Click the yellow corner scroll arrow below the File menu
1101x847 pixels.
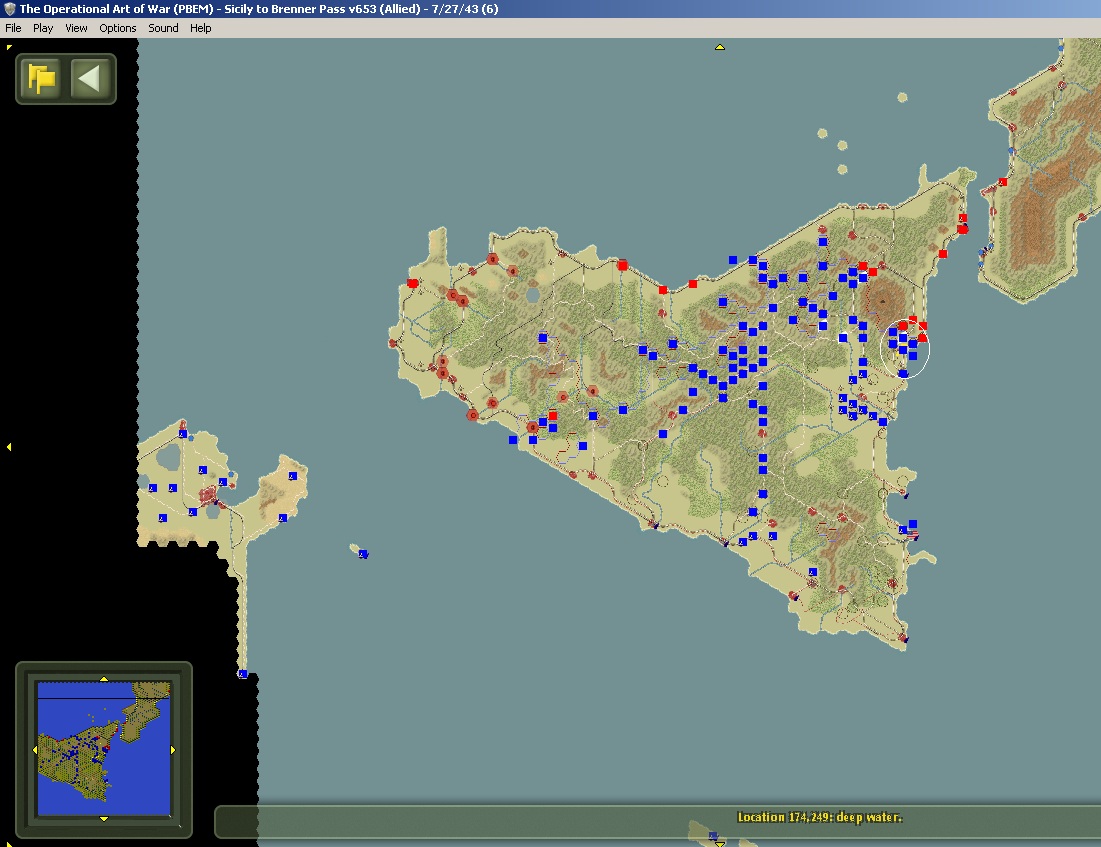pos(8,48)
